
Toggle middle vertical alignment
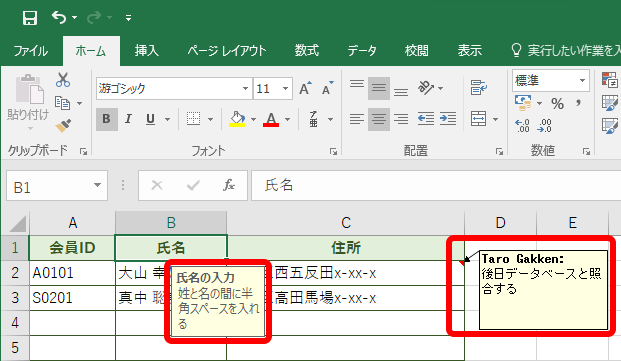click(x=379, y=88)
